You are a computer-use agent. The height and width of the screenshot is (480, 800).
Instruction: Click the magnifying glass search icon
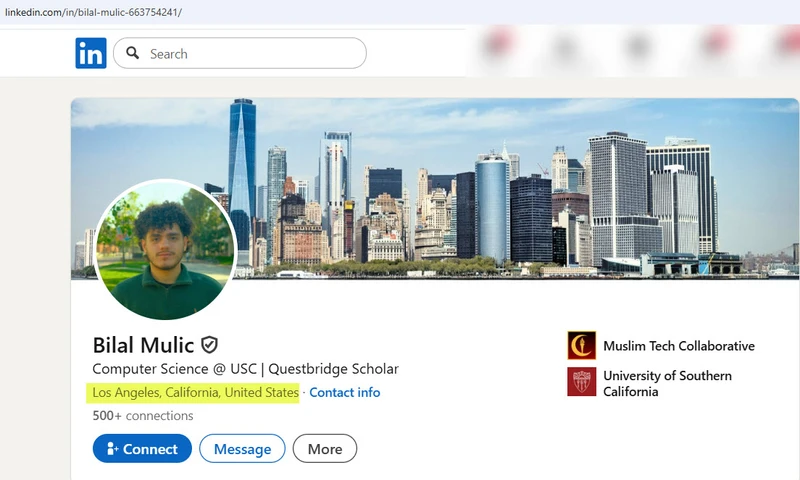pos(132,53)
